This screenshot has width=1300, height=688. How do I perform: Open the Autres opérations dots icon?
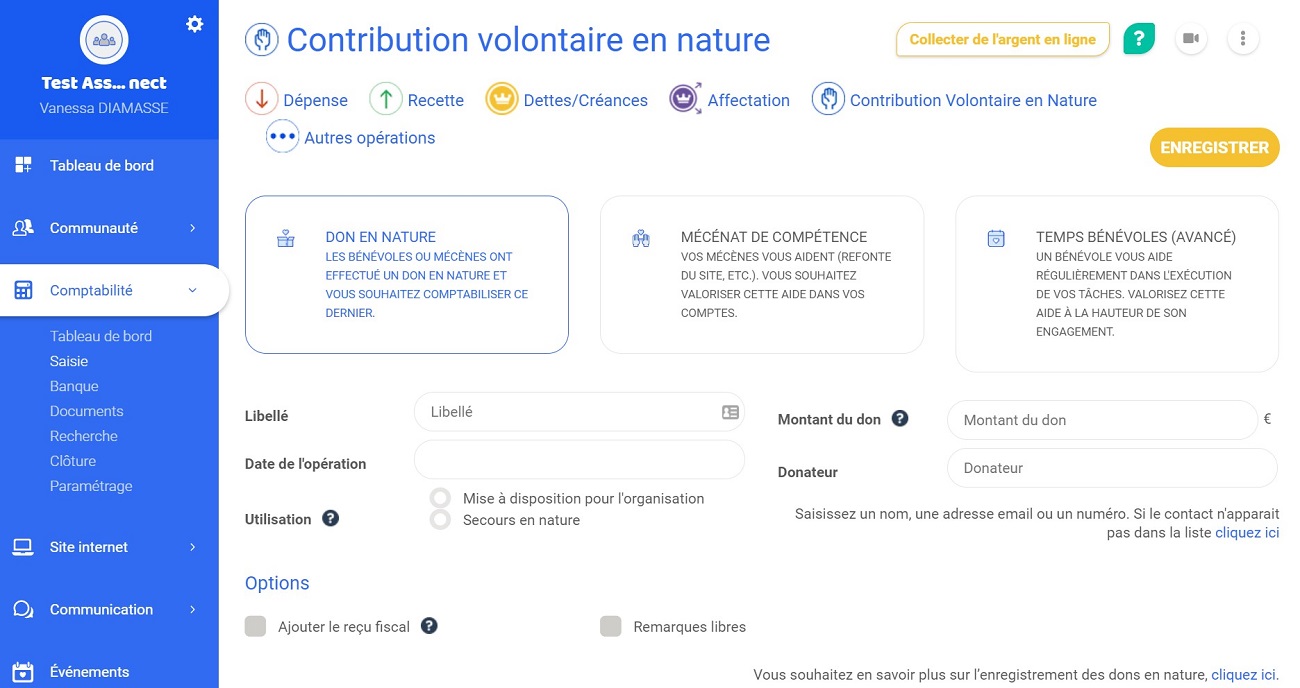coord(282,138)
